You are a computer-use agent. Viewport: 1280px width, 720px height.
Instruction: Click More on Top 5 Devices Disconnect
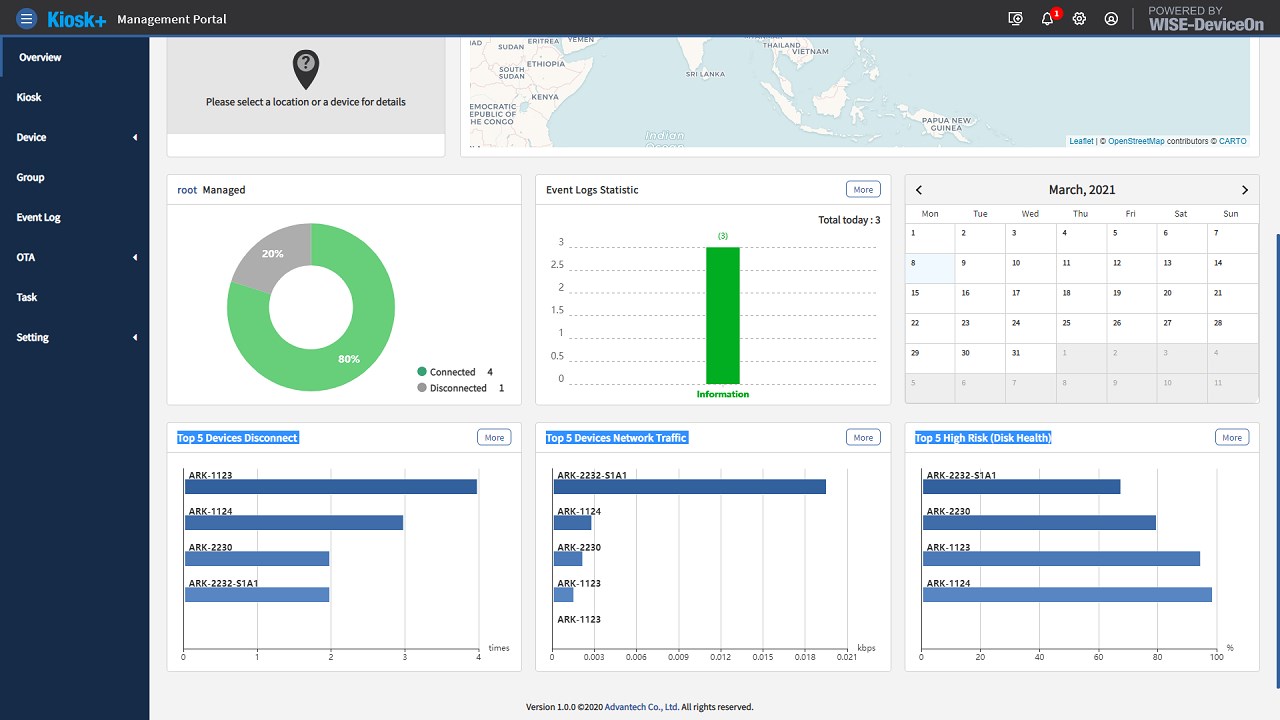(494, 437)
